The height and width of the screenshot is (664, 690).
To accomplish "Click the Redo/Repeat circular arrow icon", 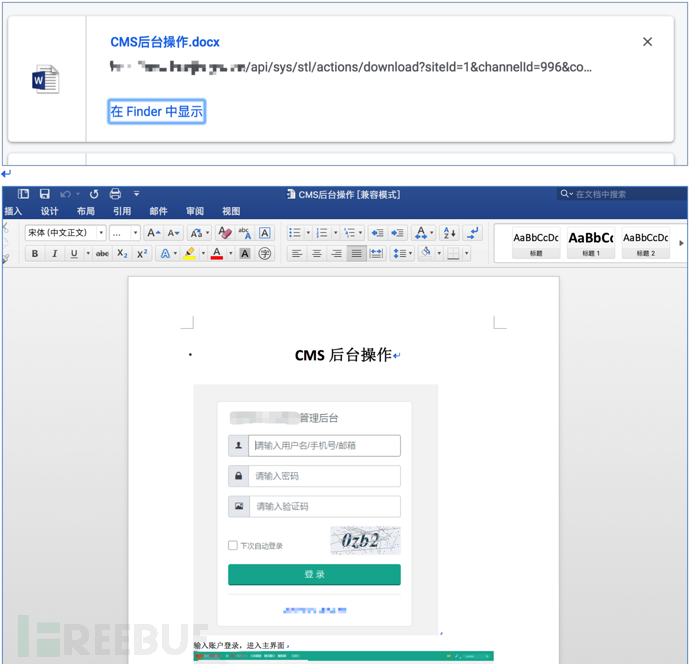I will pyautogui.click(x=94, y=194).
